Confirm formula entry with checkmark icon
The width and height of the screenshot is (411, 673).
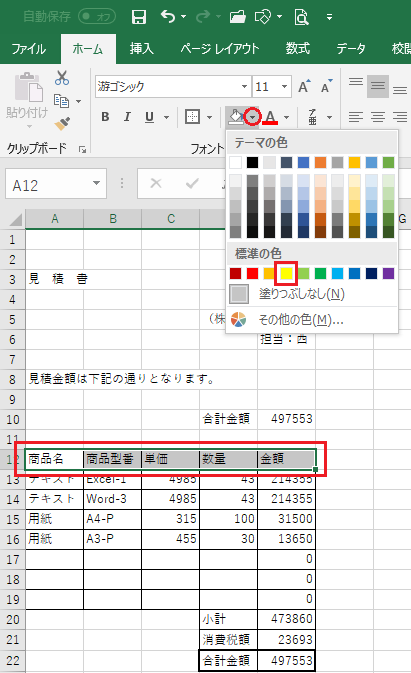point(192,184)
